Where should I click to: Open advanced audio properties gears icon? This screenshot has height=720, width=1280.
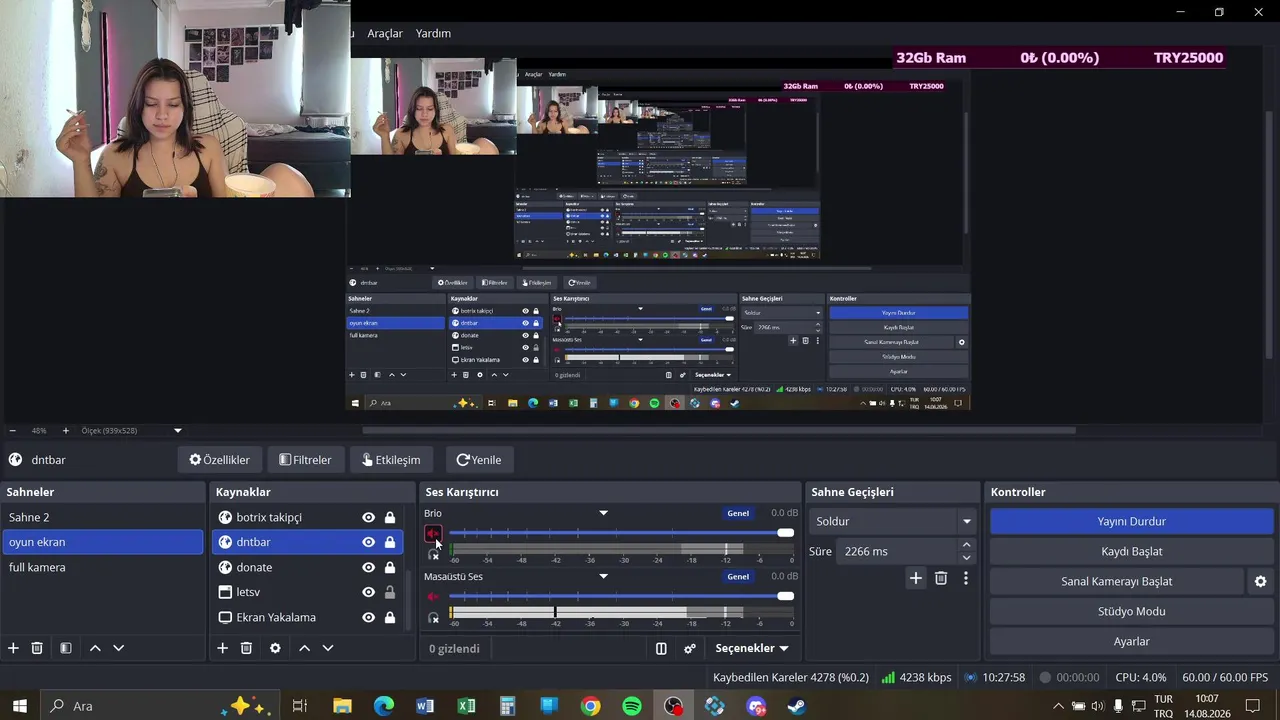[x=690, y=648]
